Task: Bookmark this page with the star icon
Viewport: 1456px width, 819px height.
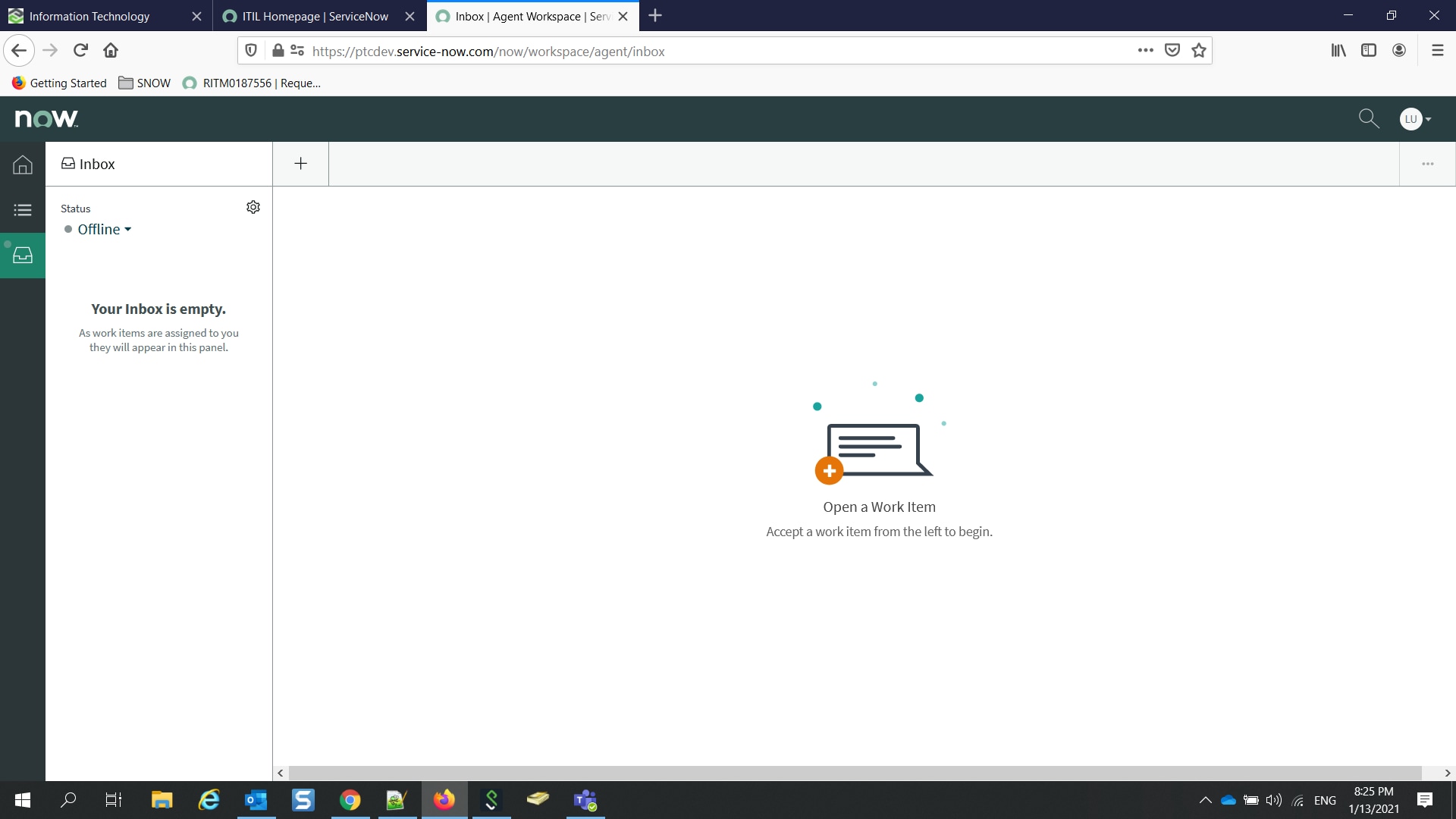Action: [x=1199, y=51]
